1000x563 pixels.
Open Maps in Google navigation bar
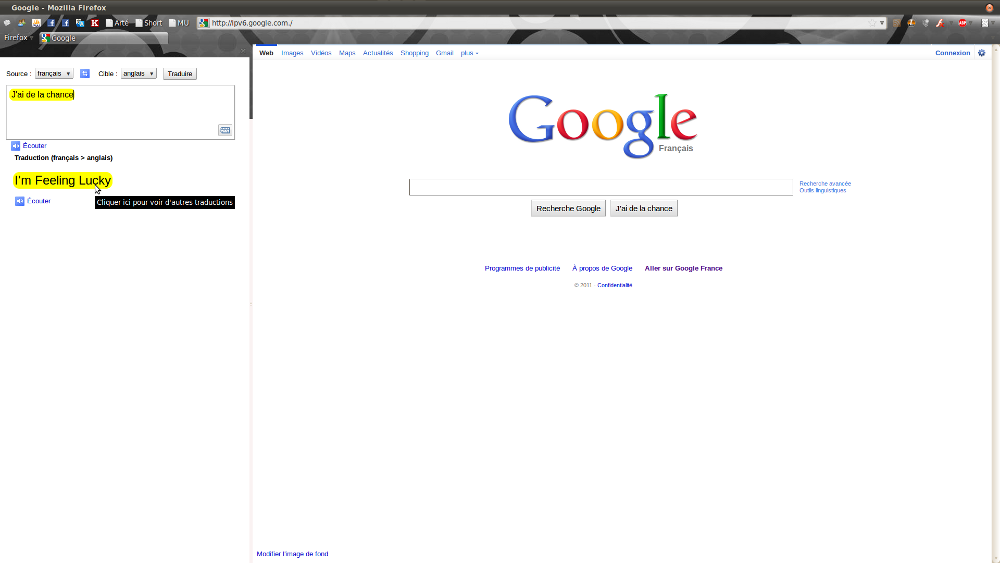point(347,53)
